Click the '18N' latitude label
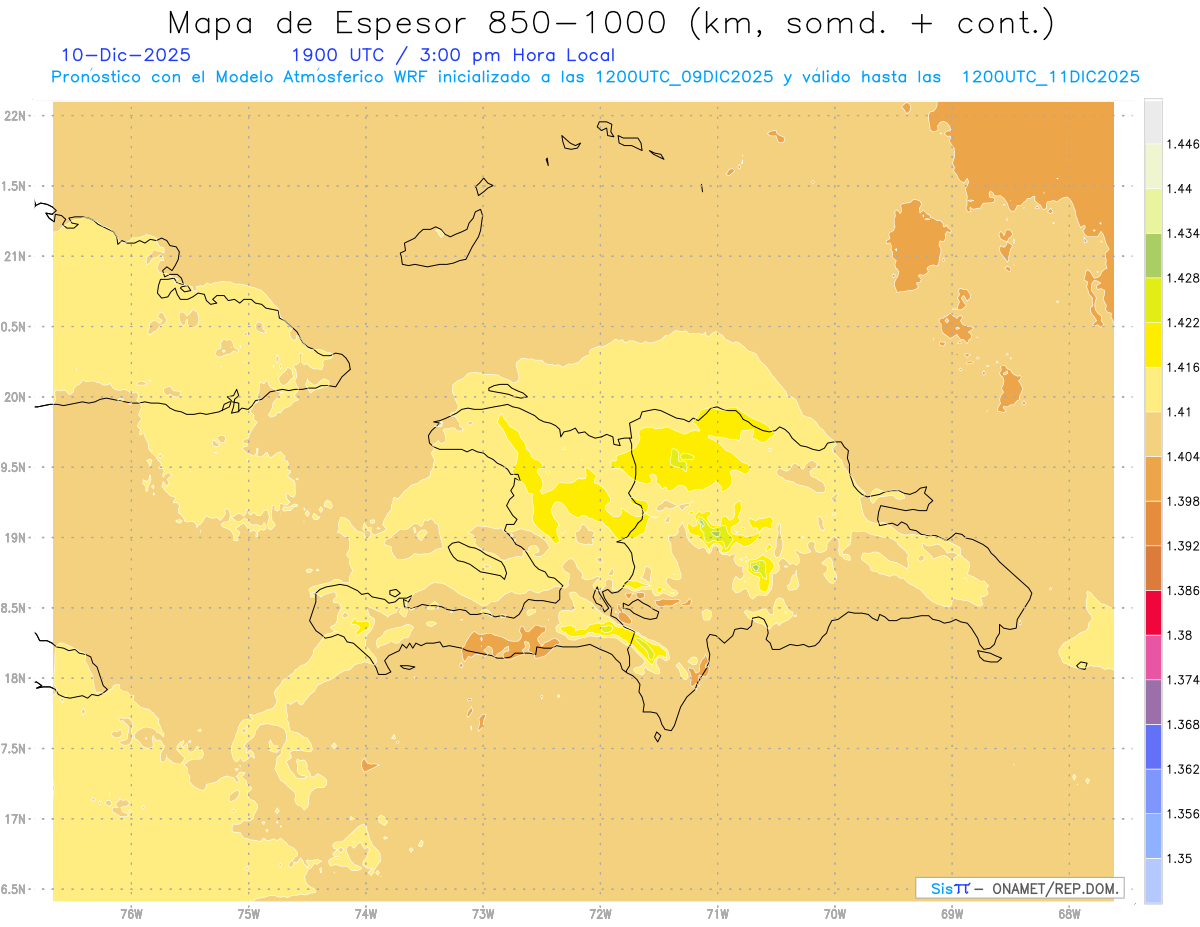 [x=15, y=679]
